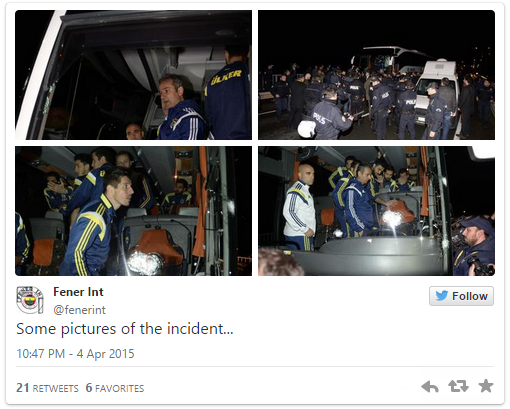Open the 10:47 PM - 4 Apr 2015 timestamp
This screenshot has height=409, width=510.
(x=75, y=354)
